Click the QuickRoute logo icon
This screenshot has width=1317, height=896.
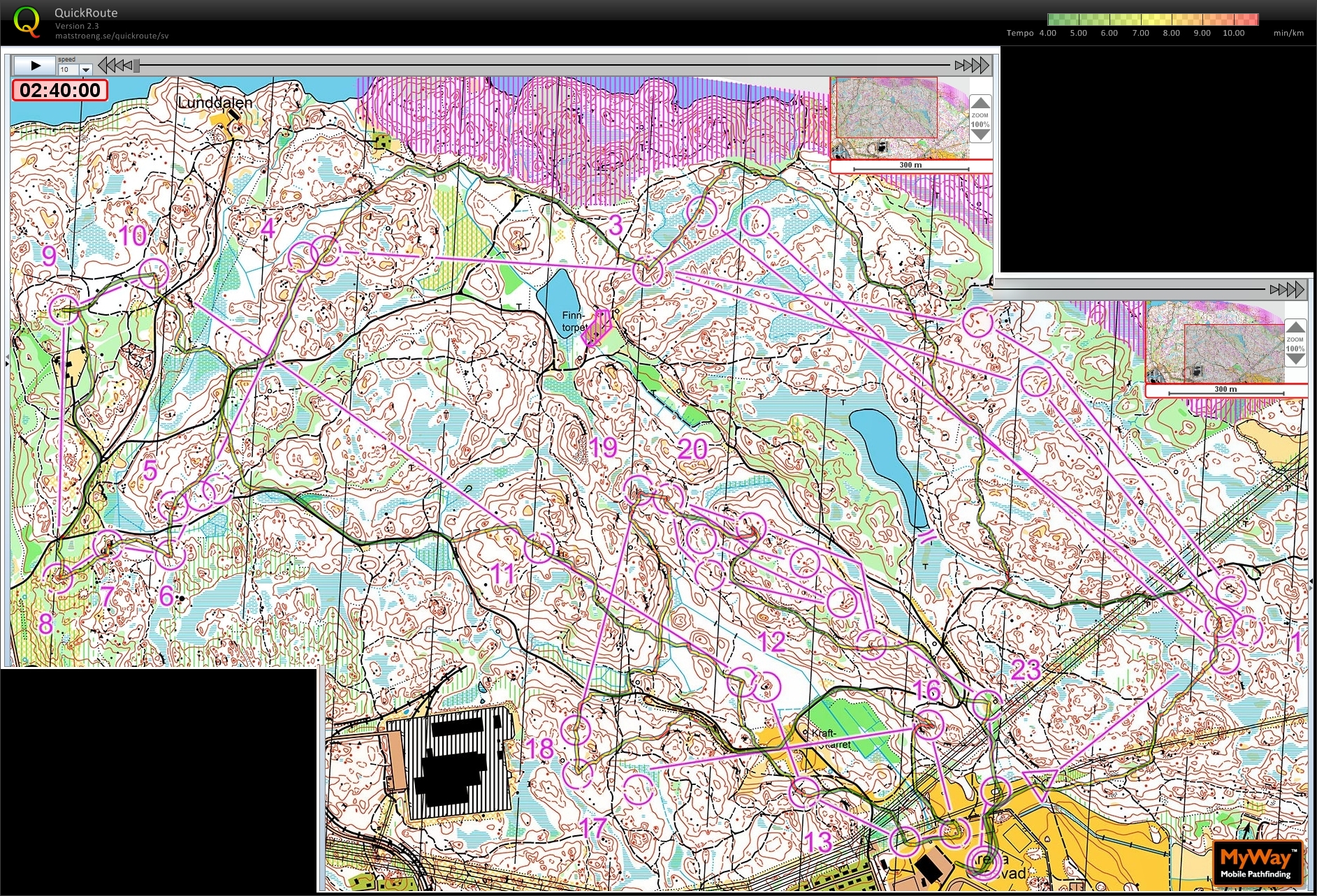27,21
